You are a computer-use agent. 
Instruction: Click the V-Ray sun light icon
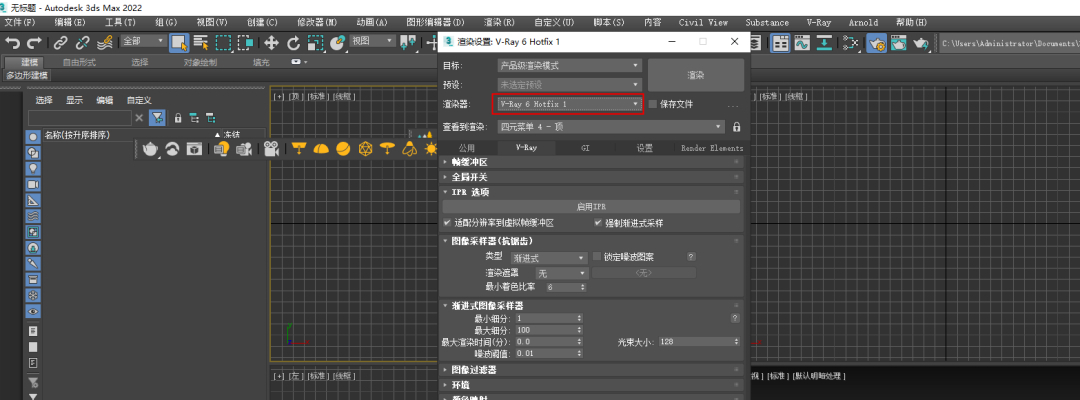coord(431,148)
